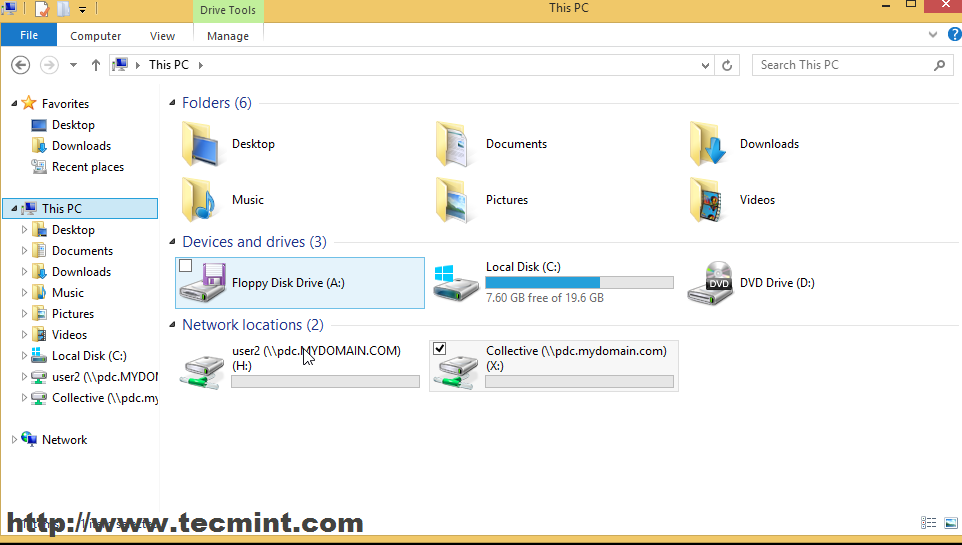
Task: Open the Pictures folder icon in Folders
Action: pyautogui.click(x=454, y=199)
